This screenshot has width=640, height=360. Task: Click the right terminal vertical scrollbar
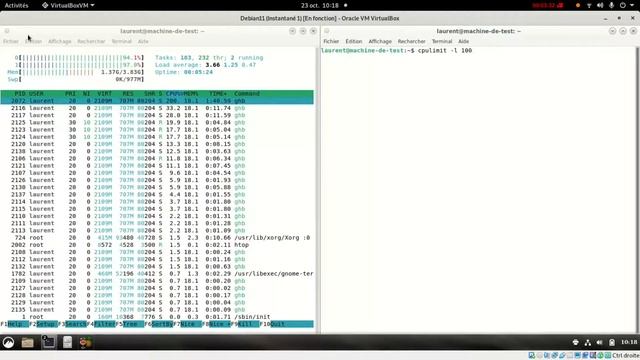637,190
